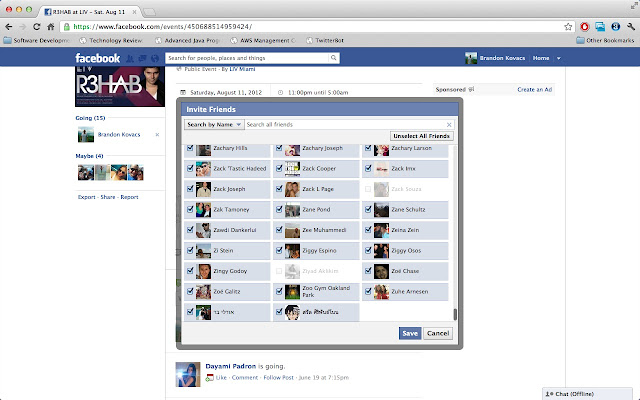Open TwitterBot bookmark
The width and height of the screenshot is (640, 400).
325,40
